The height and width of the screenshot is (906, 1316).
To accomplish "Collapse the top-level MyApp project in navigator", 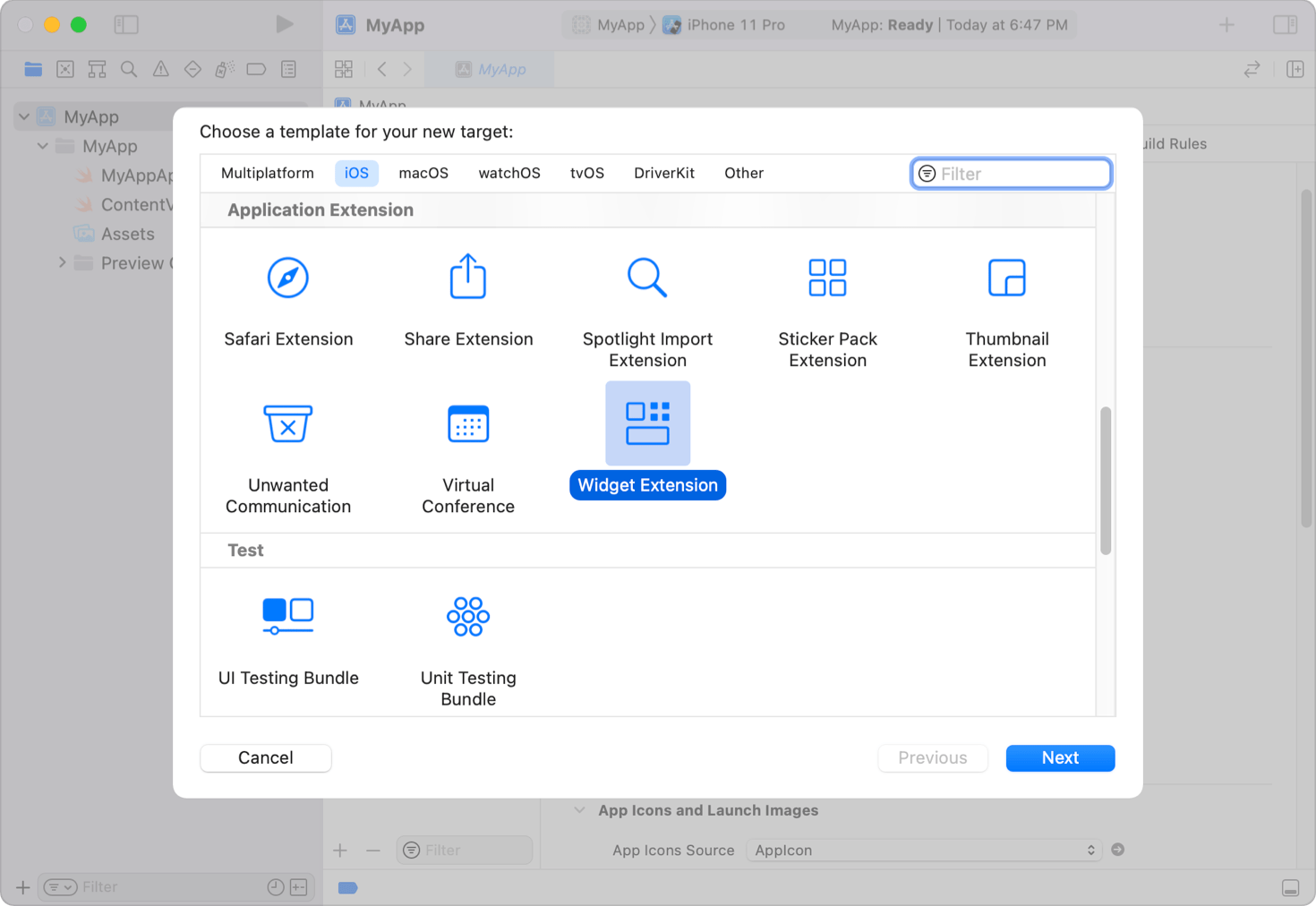I will coord(23,115).
